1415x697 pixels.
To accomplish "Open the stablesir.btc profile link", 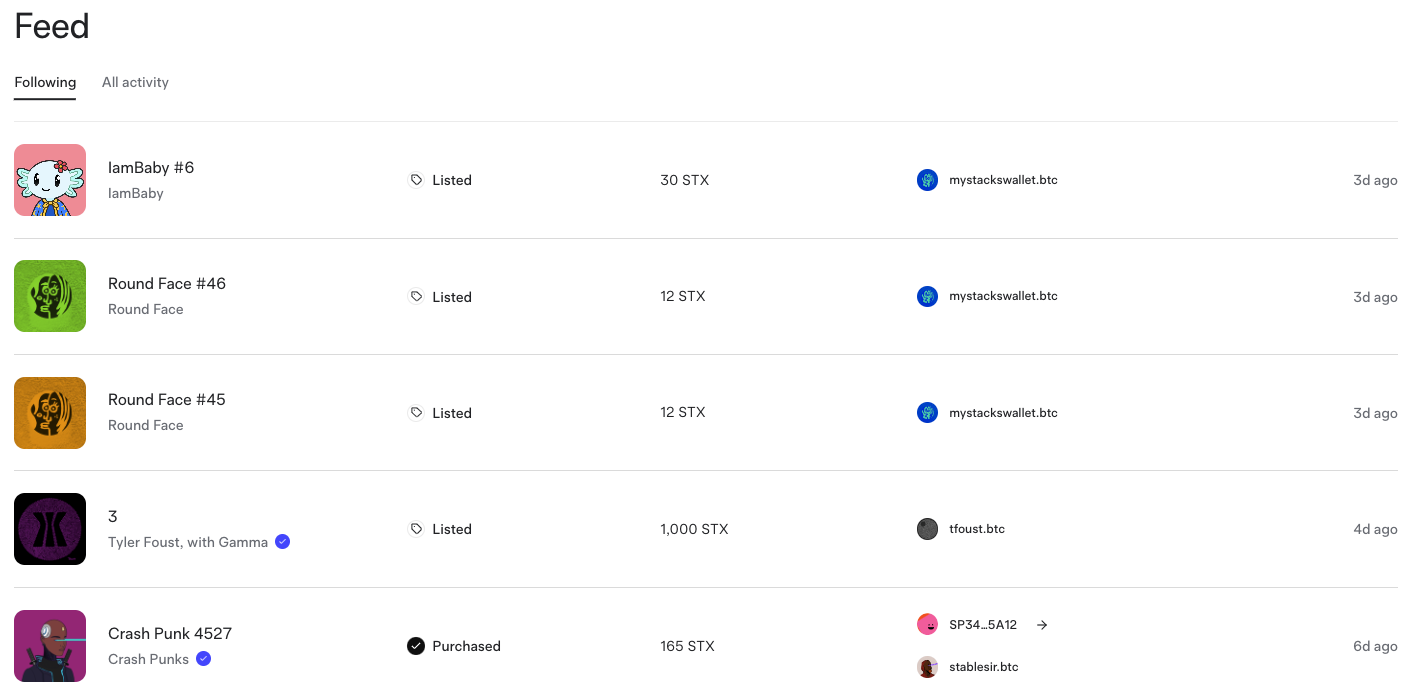I will pyautogui.click(x=984, y=667).
